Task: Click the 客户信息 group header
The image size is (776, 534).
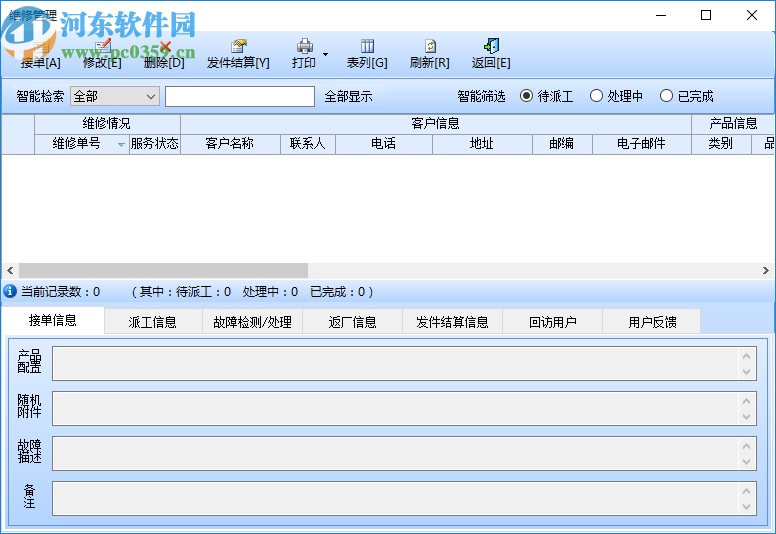Action: tap(436, 124)
